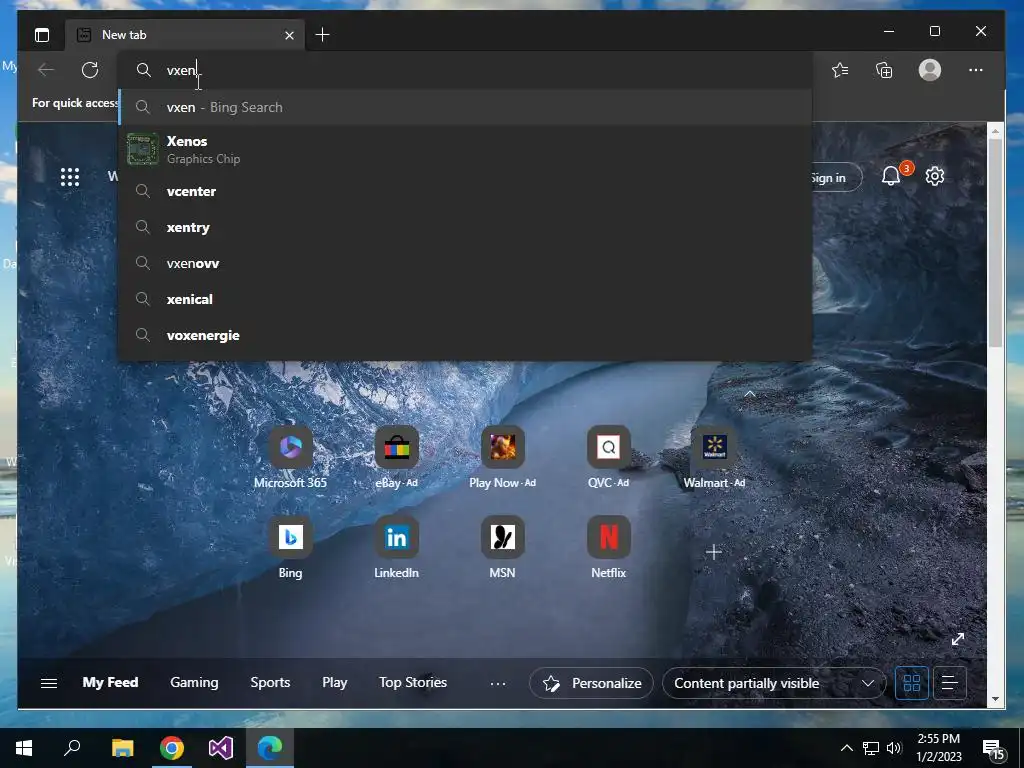Open the LinkedIn quick link
1024x768 pixels.
(396, 547)
